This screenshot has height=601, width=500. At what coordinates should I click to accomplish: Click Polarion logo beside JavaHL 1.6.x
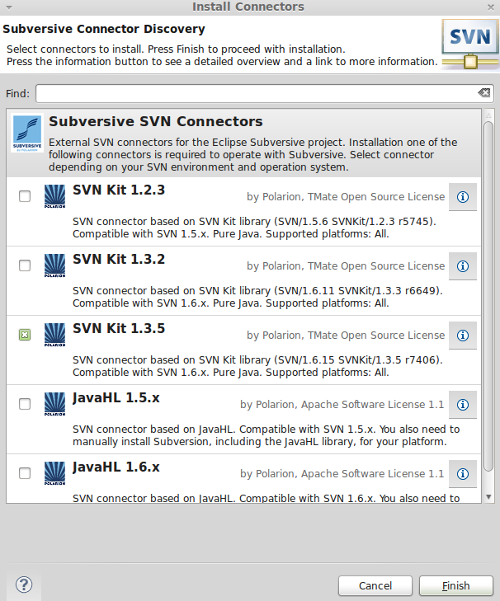pos(54,474)
